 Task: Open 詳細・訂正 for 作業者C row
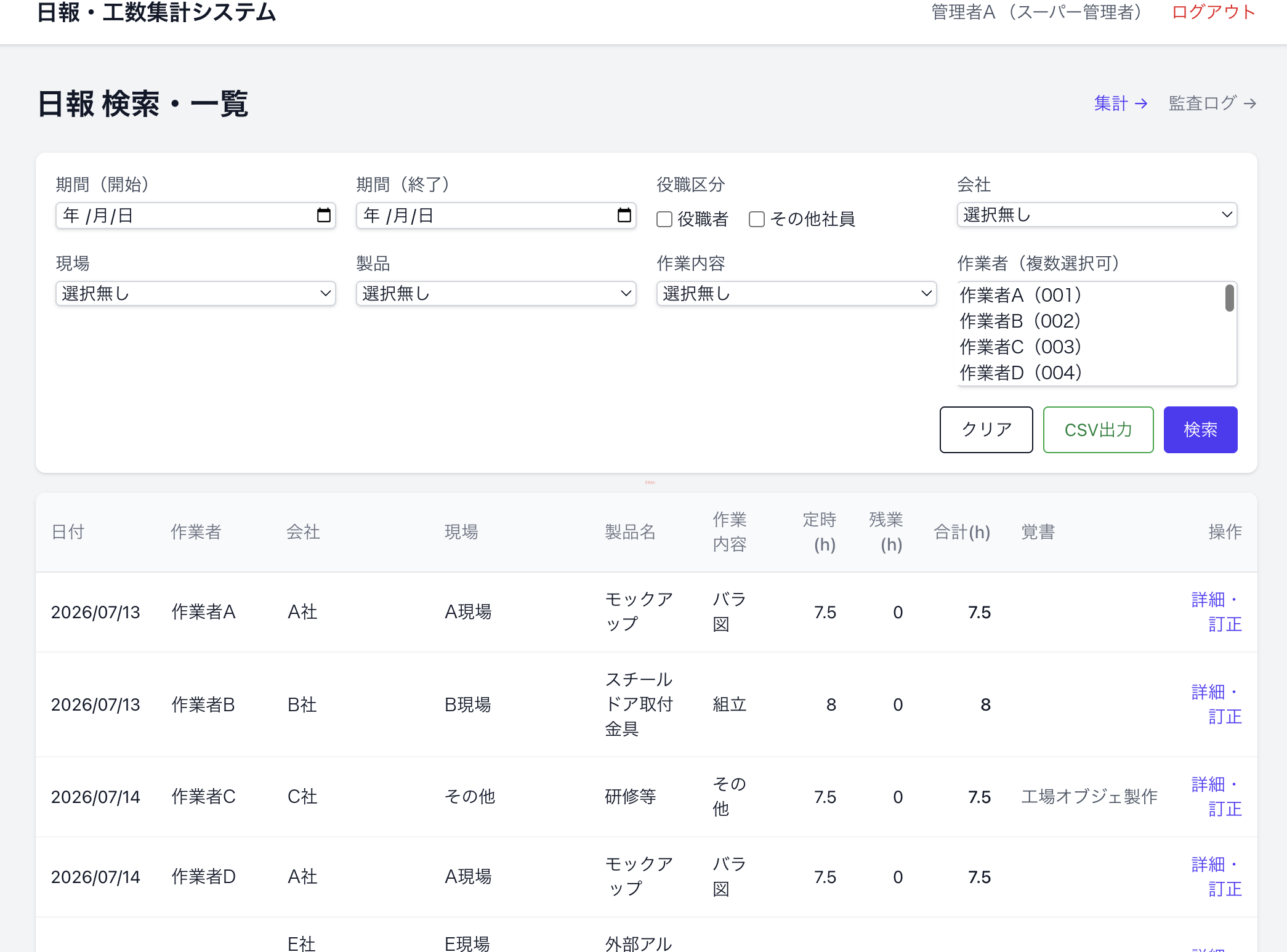click(x=1217, y=797)
